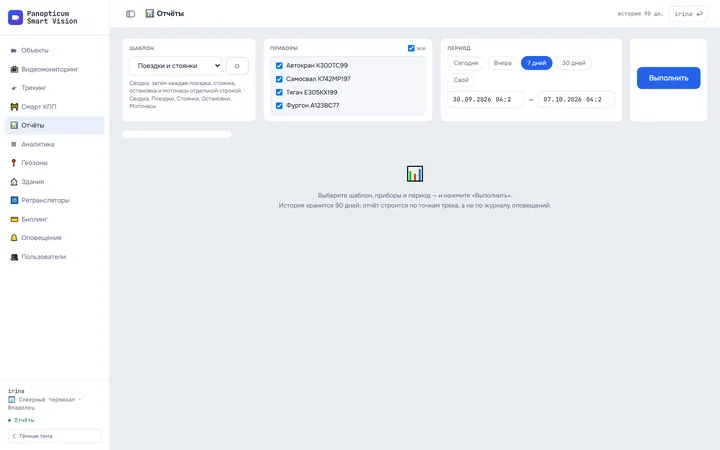Image resolution: width=720 pixels, height=450 pixels.
Task: Click the hint 'Выберите шаблон, приборы и период'
Action: (x=415, y=195)
